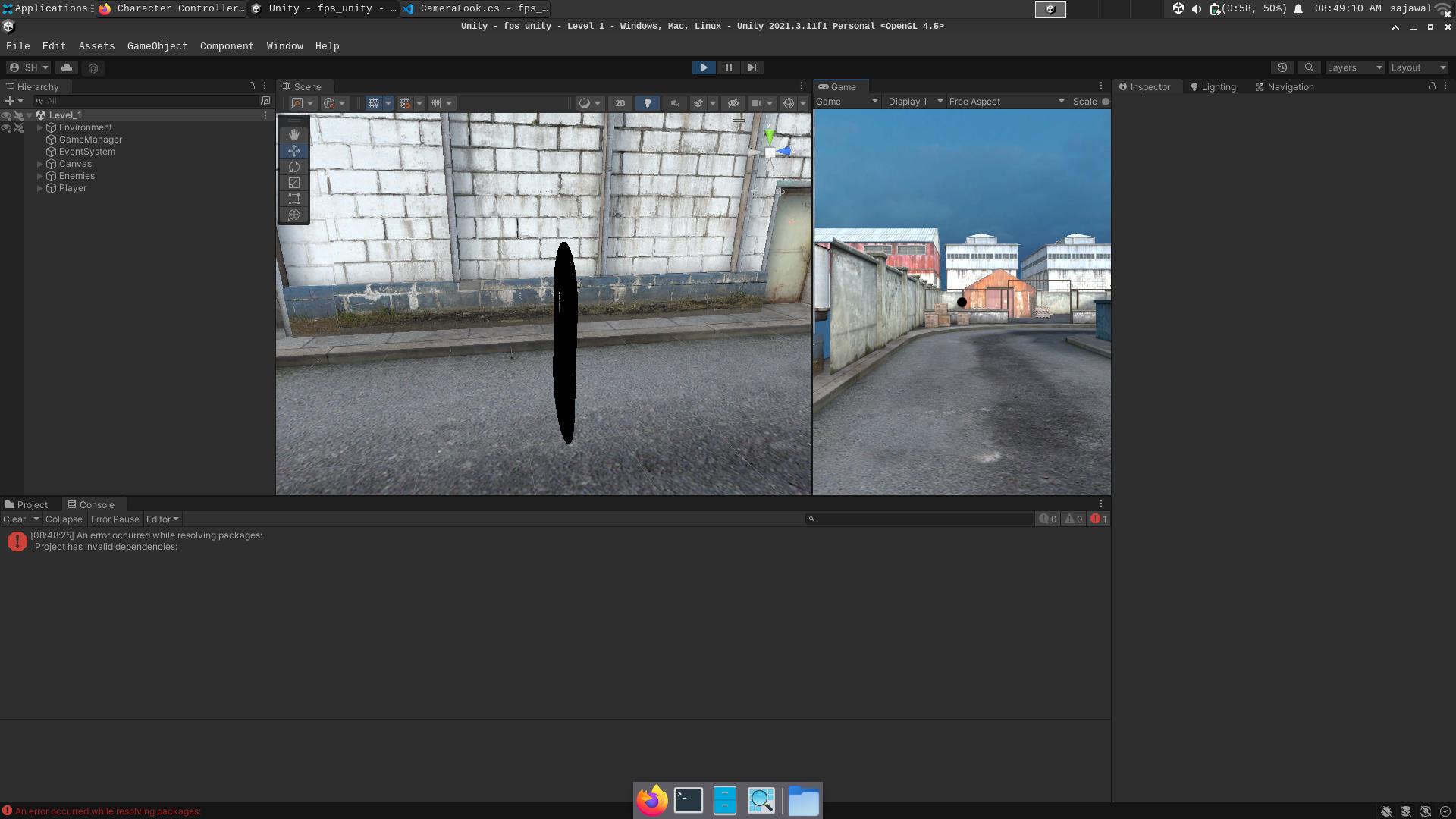
Task: Click the Scene camera settings icon
Action: tap(756, 103)
